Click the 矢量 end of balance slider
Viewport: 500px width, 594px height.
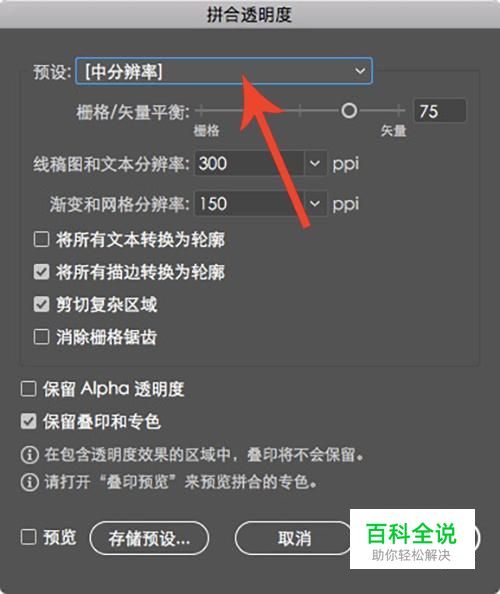(x=394, y=131)
